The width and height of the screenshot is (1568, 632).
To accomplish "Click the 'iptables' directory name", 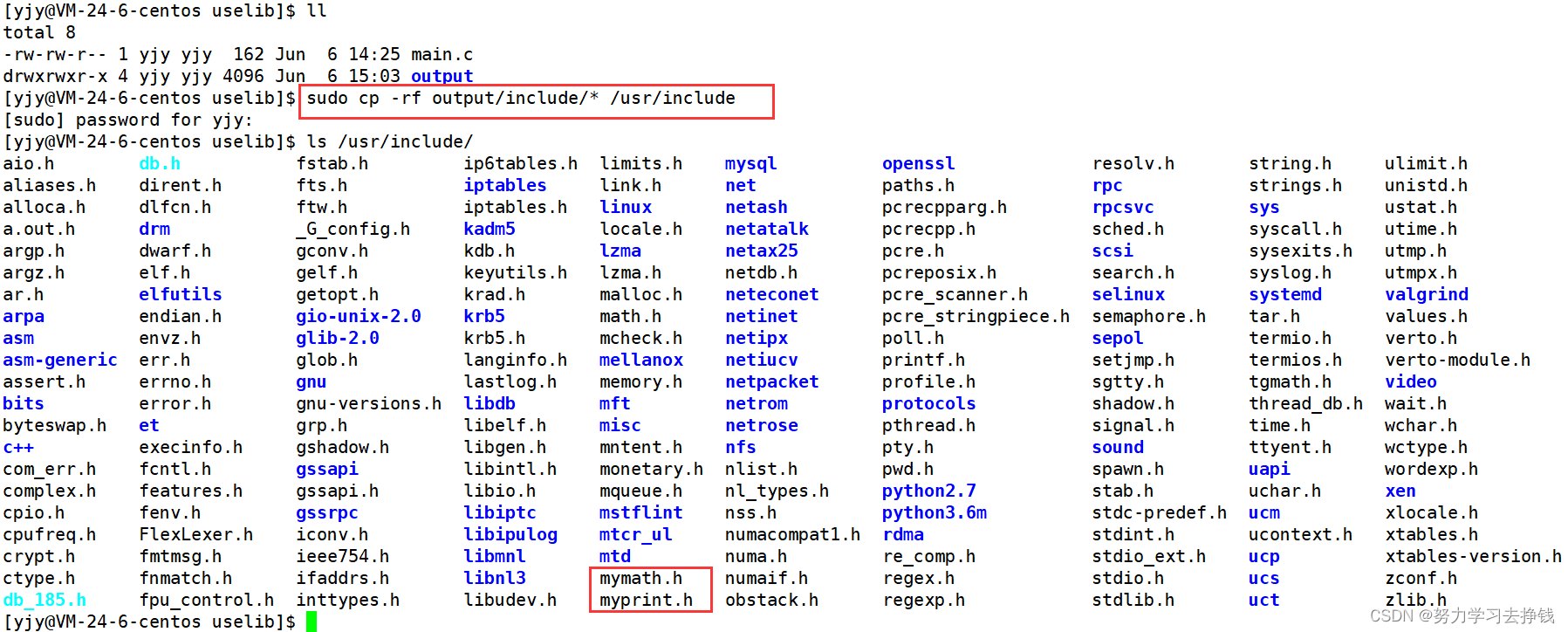I will tap(505, 186).
